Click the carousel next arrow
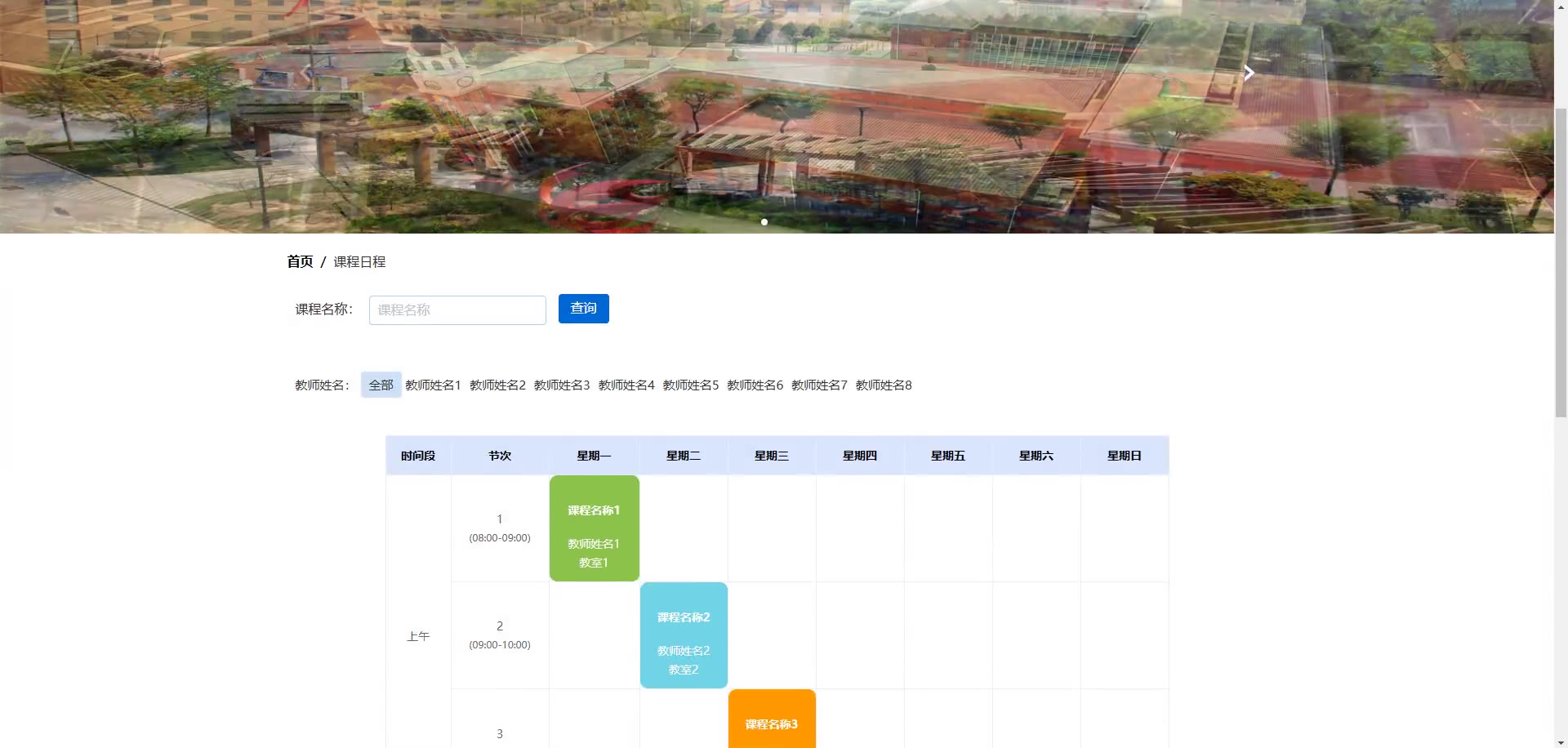The image size is (1568, 748). [1249, 73]
